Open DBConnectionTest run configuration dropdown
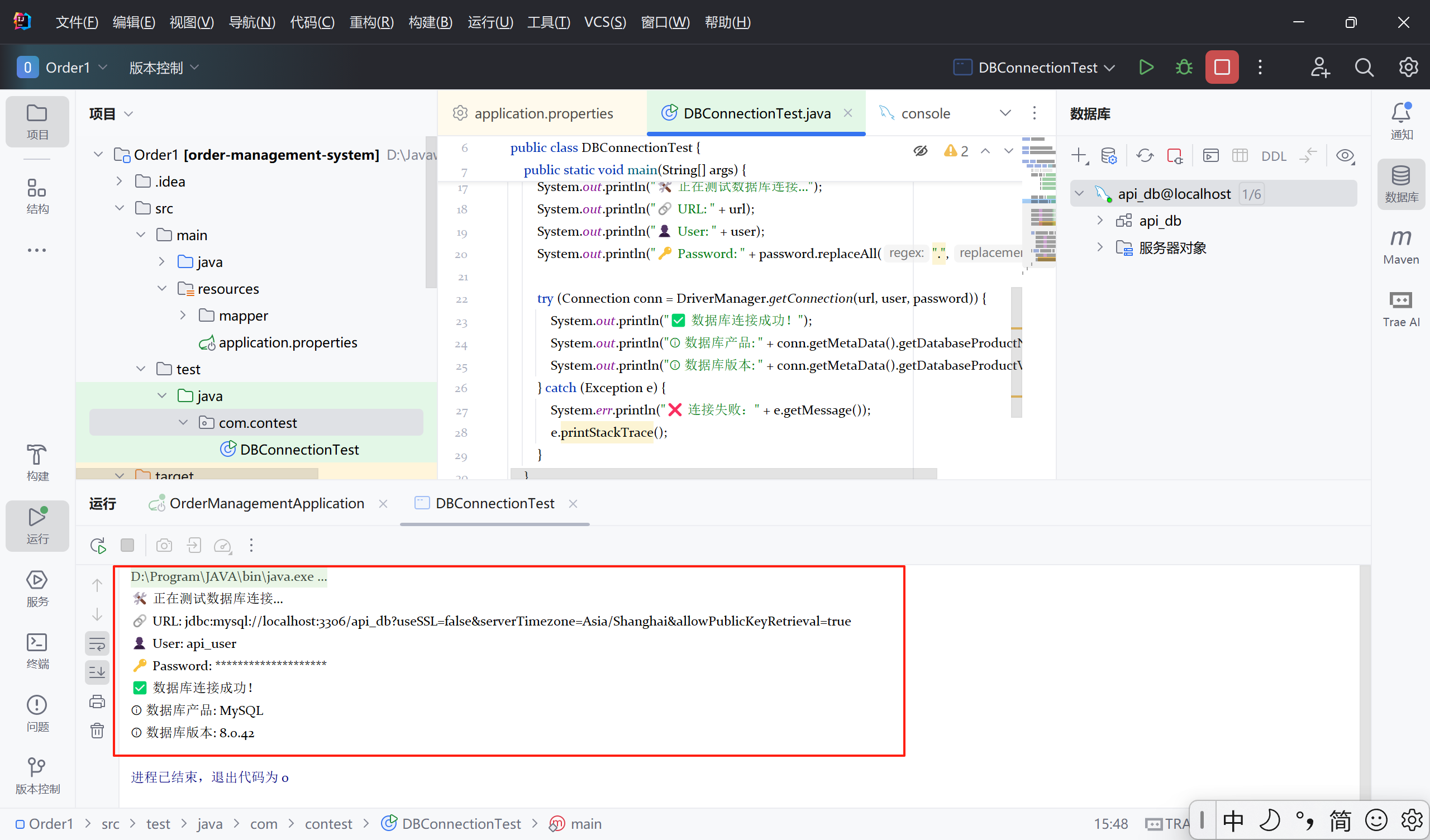Image resolution: width=1430 pixels, height=840 pixels. pyautogui.click(x=1034, y=68)
